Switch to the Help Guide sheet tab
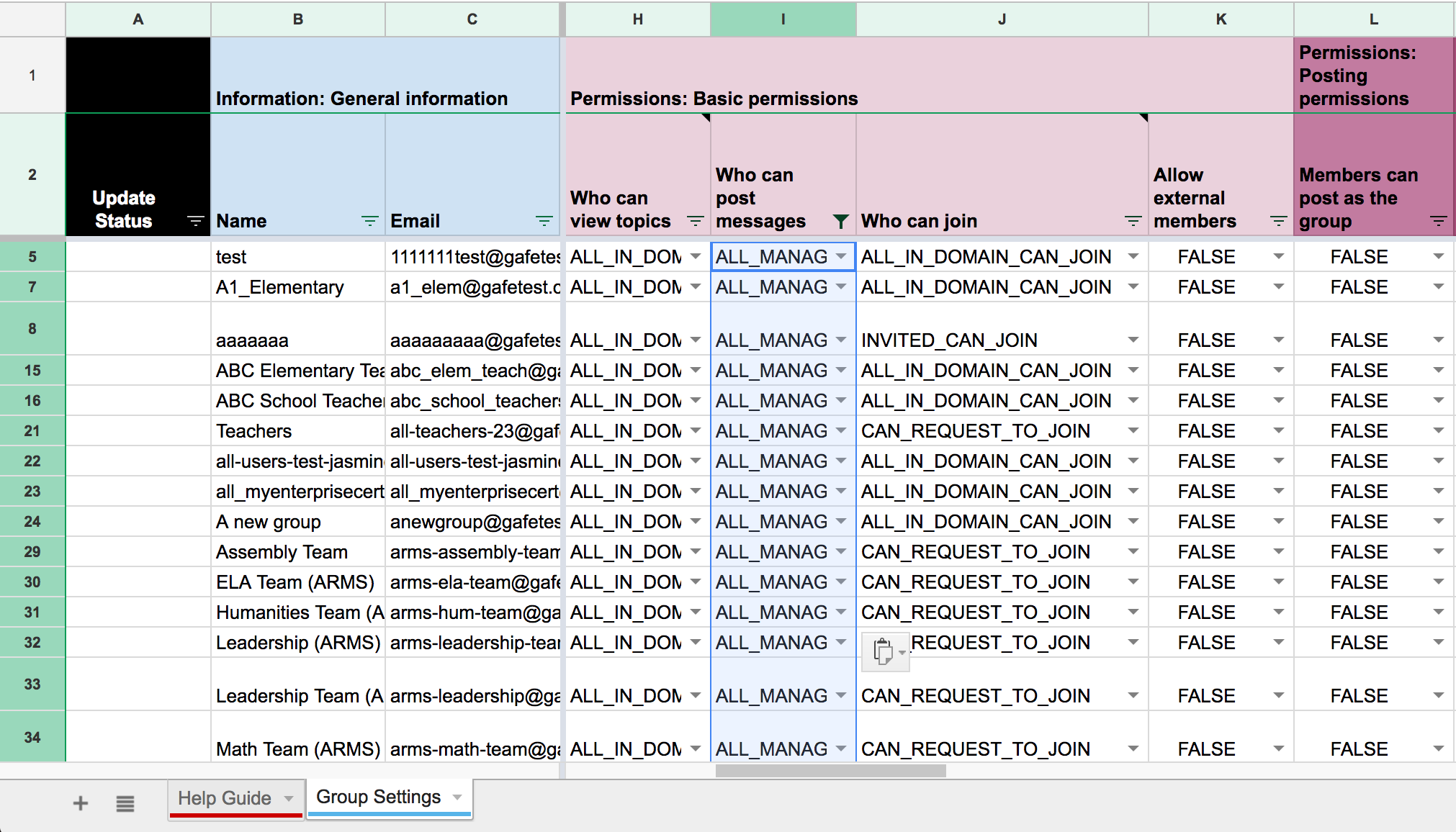Image resolution: width=1456 pixels, height=832 pixels. click(224, 798)
